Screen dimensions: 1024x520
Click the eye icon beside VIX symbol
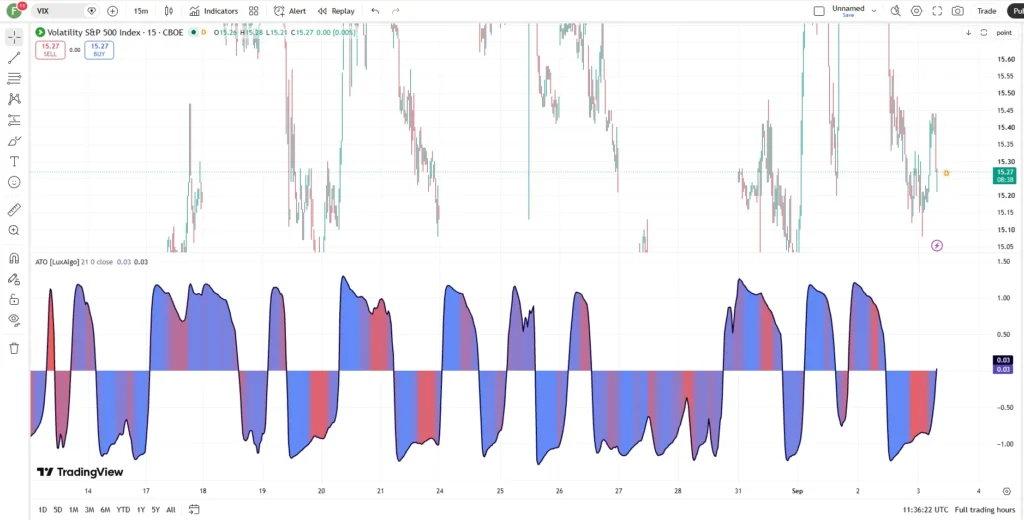coord(91,11)
